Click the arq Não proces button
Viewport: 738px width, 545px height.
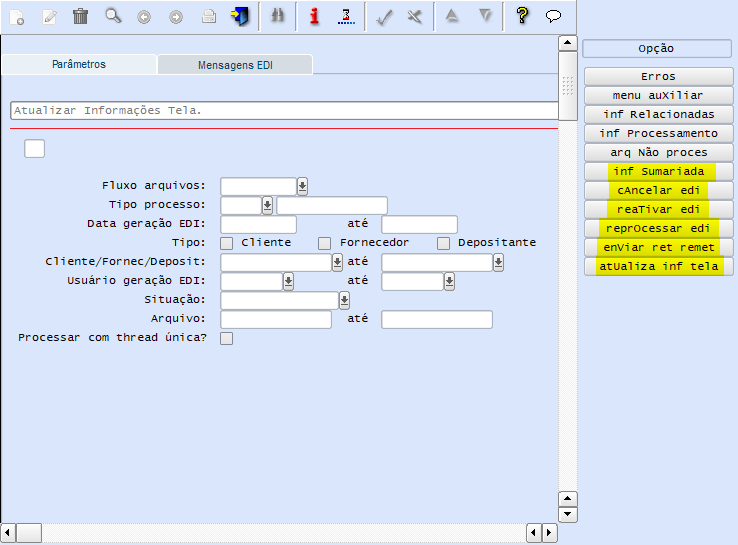pos(658,152)
